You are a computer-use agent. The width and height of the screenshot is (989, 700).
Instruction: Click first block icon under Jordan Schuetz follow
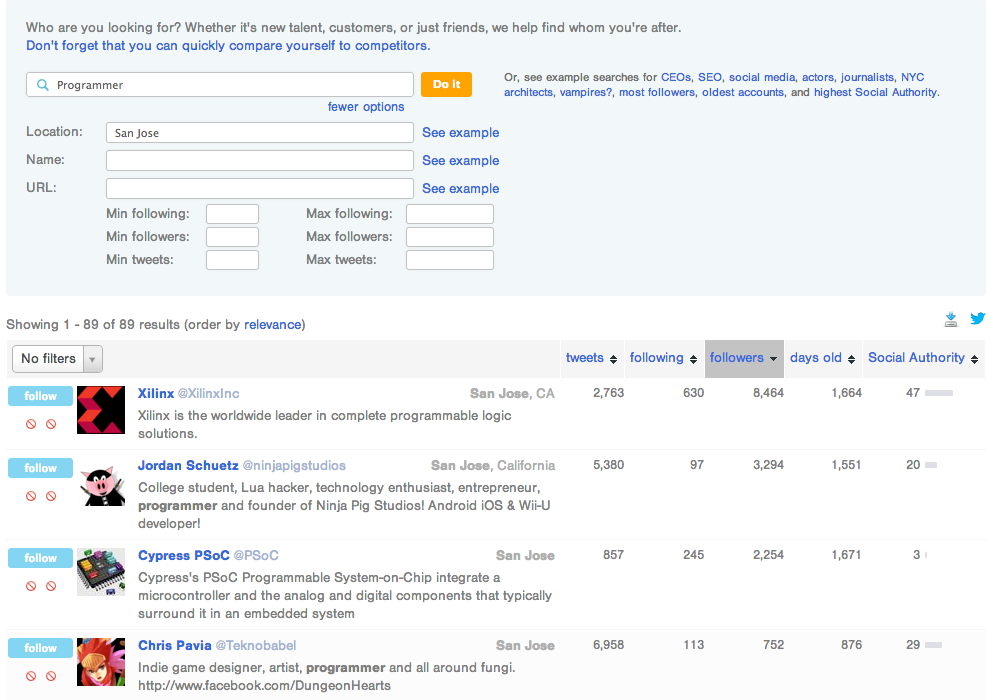coord(31,496)
